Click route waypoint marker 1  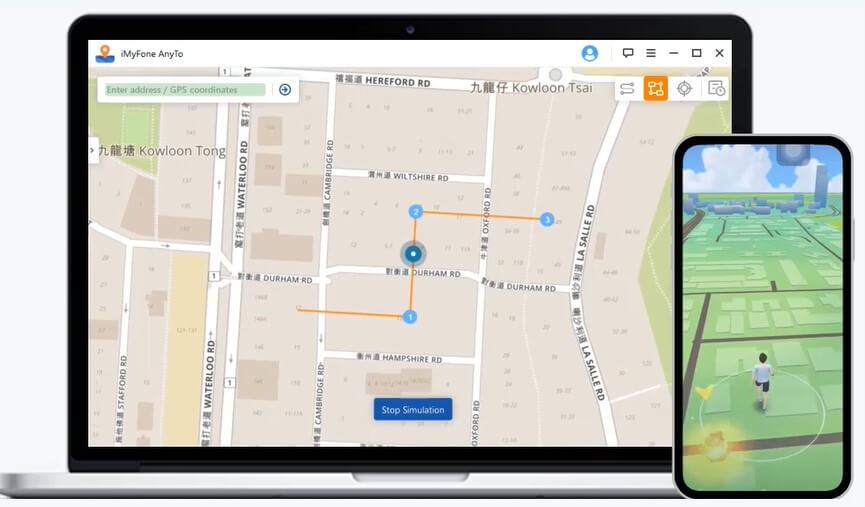410,317
